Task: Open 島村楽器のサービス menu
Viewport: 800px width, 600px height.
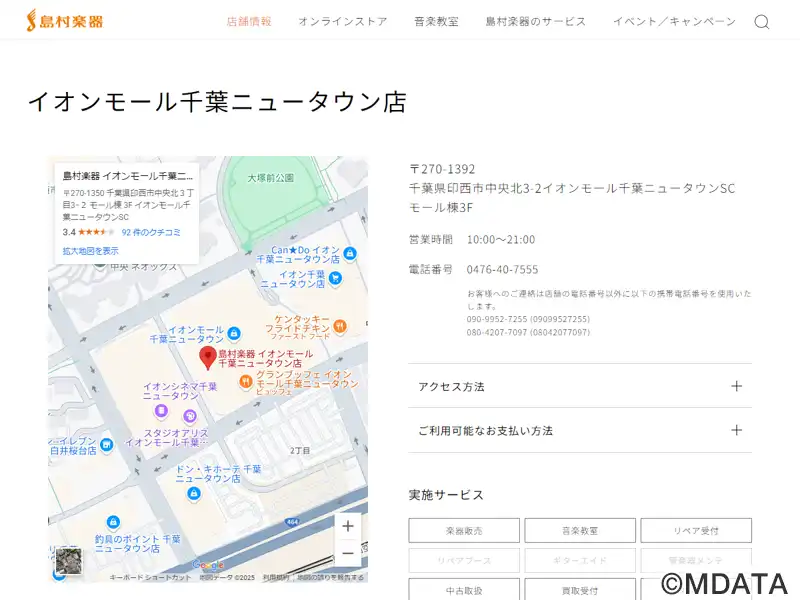Action: pos(536,21)
